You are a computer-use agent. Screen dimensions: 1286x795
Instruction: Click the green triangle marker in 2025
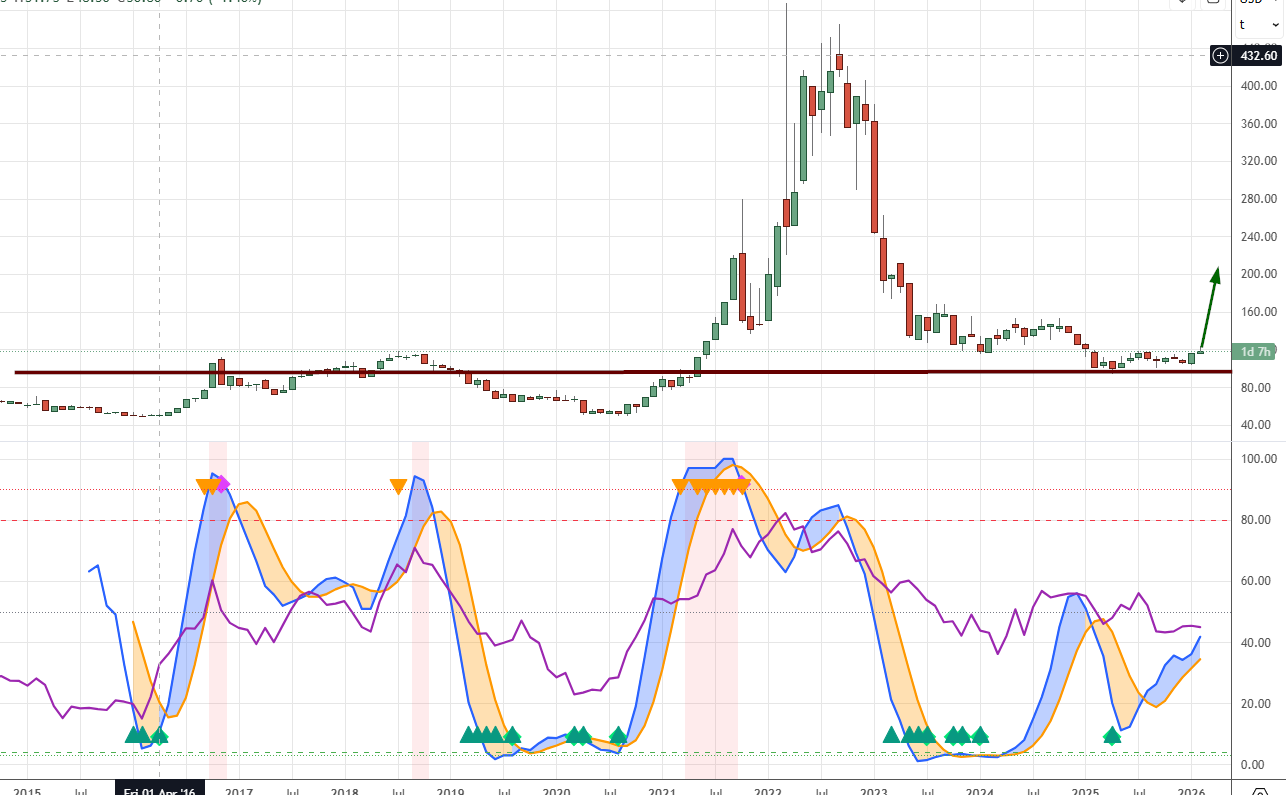point(1112,736)
